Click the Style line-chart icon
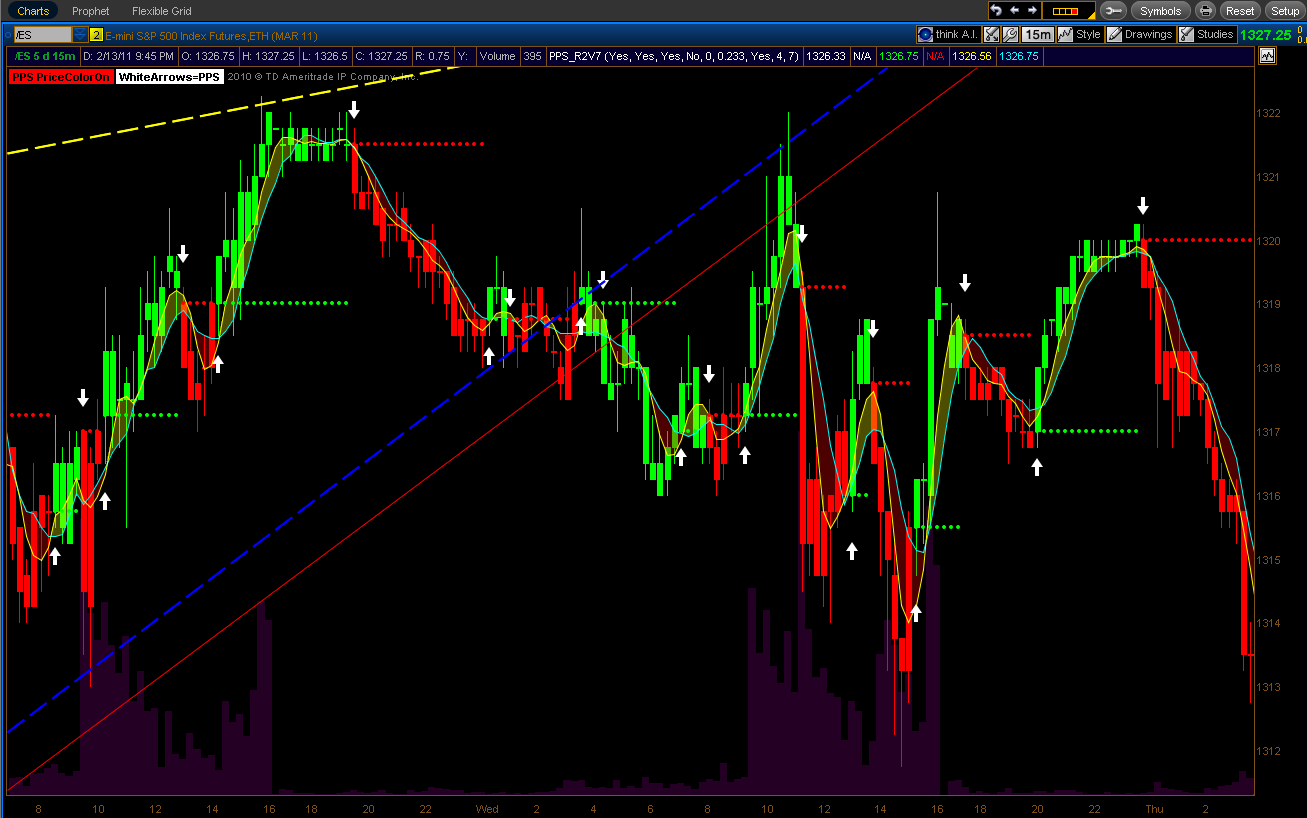This screenshot has height=818, width=1307. (1065, 34)
